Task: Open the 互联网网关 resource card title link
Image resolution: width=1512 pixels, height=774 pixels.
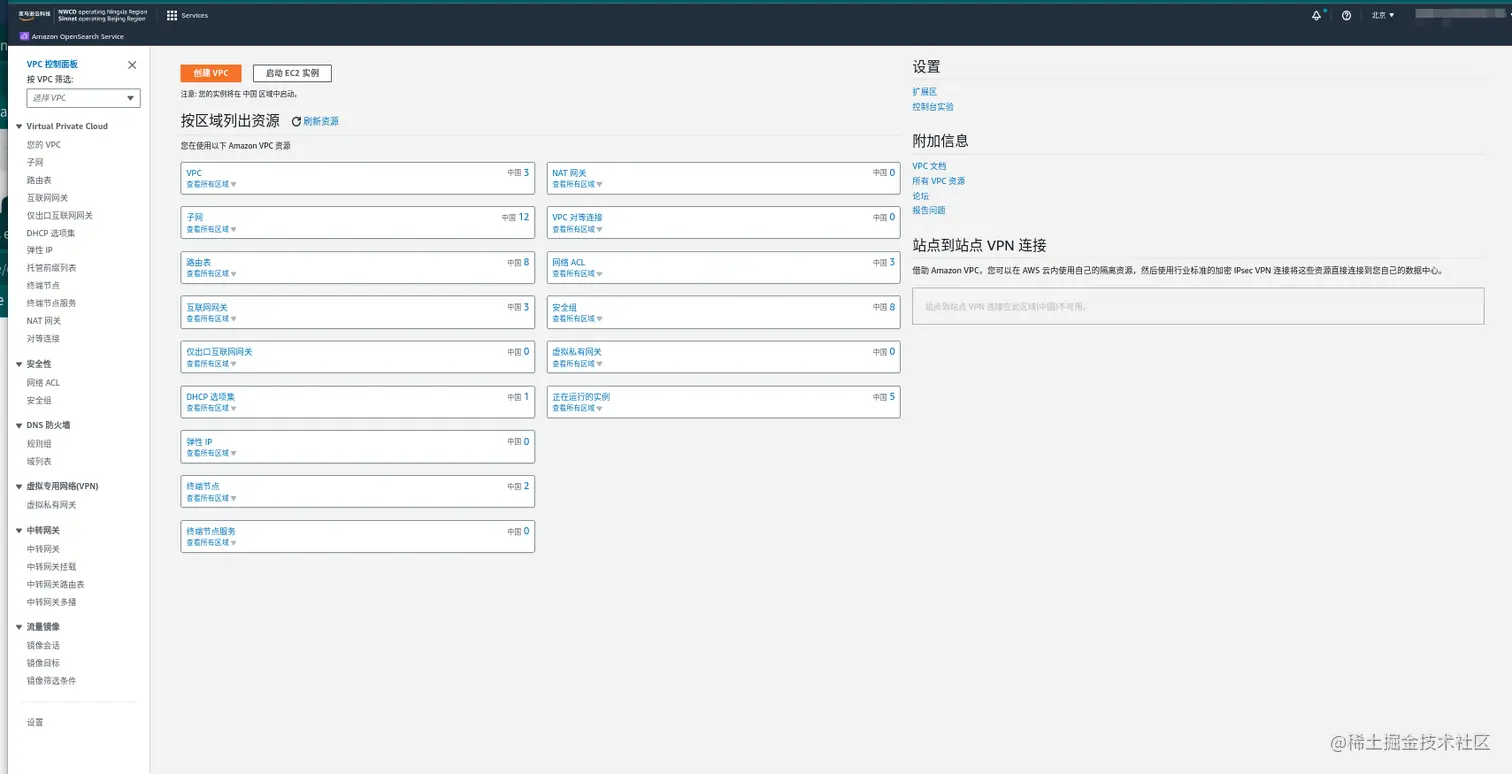Action: pyautogui.click(x=207, y=307)
